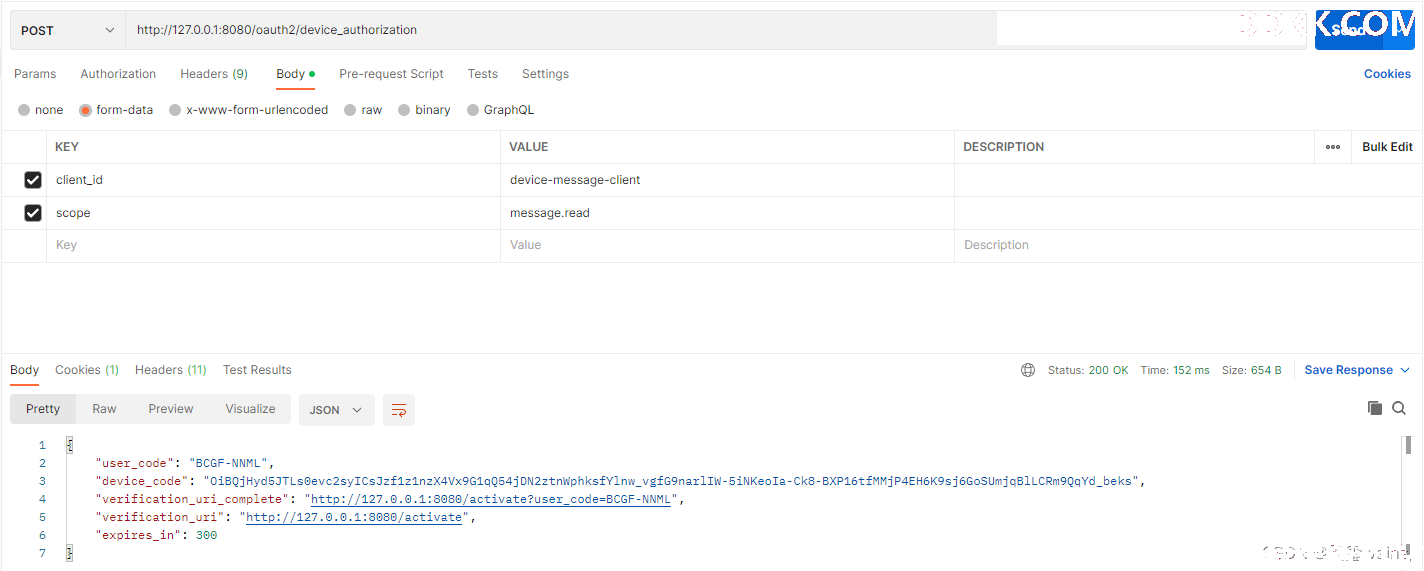Click the user_code value "BCGF-NNML"

coord(231,463)
